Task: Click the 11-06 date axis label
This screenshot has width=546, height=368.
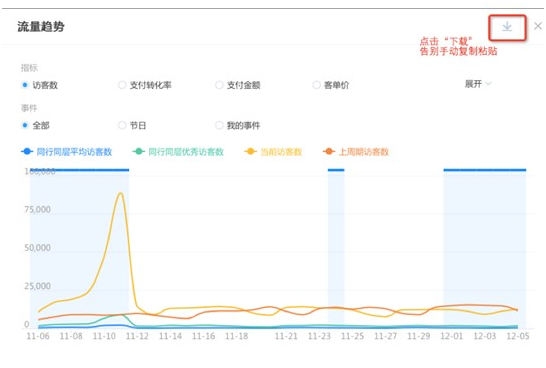Action: 38,336
